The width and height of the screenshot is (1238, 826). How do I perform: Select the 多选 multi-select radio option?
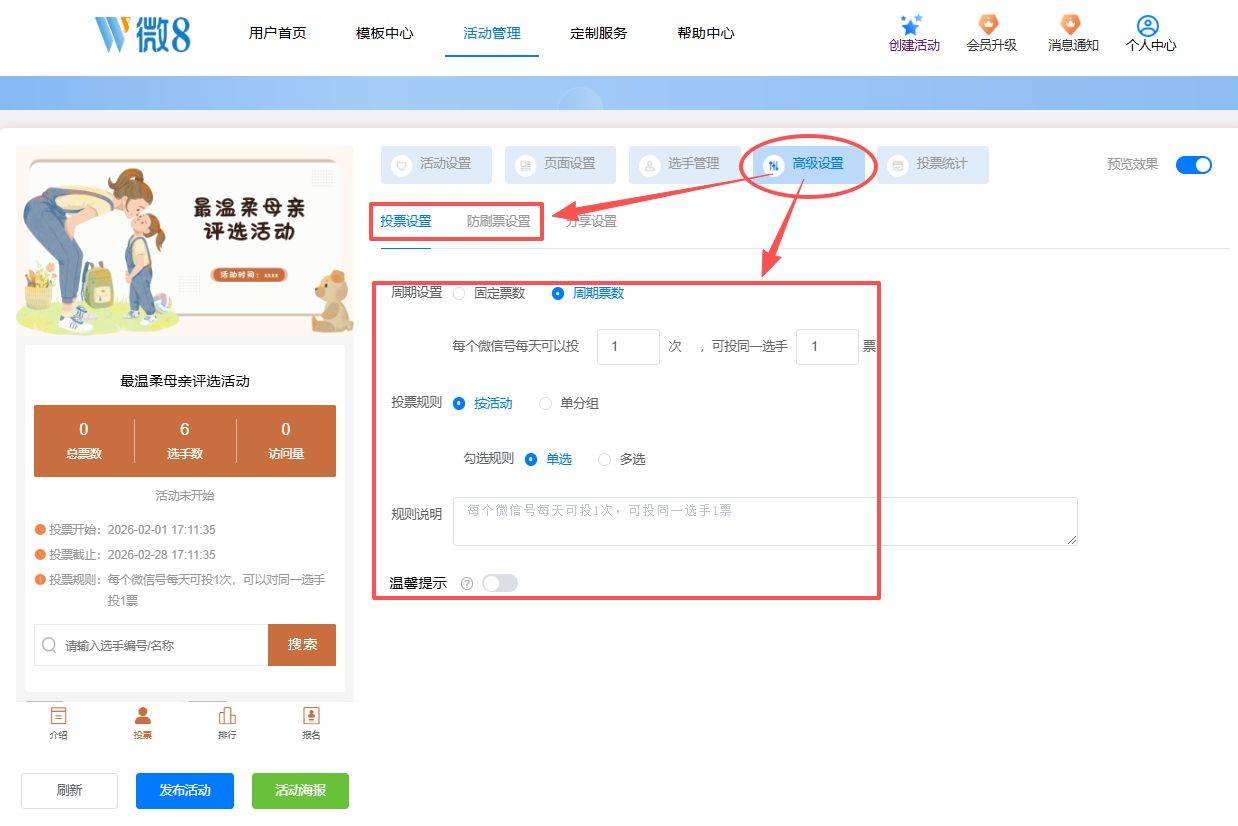click(x=604, y=460)
